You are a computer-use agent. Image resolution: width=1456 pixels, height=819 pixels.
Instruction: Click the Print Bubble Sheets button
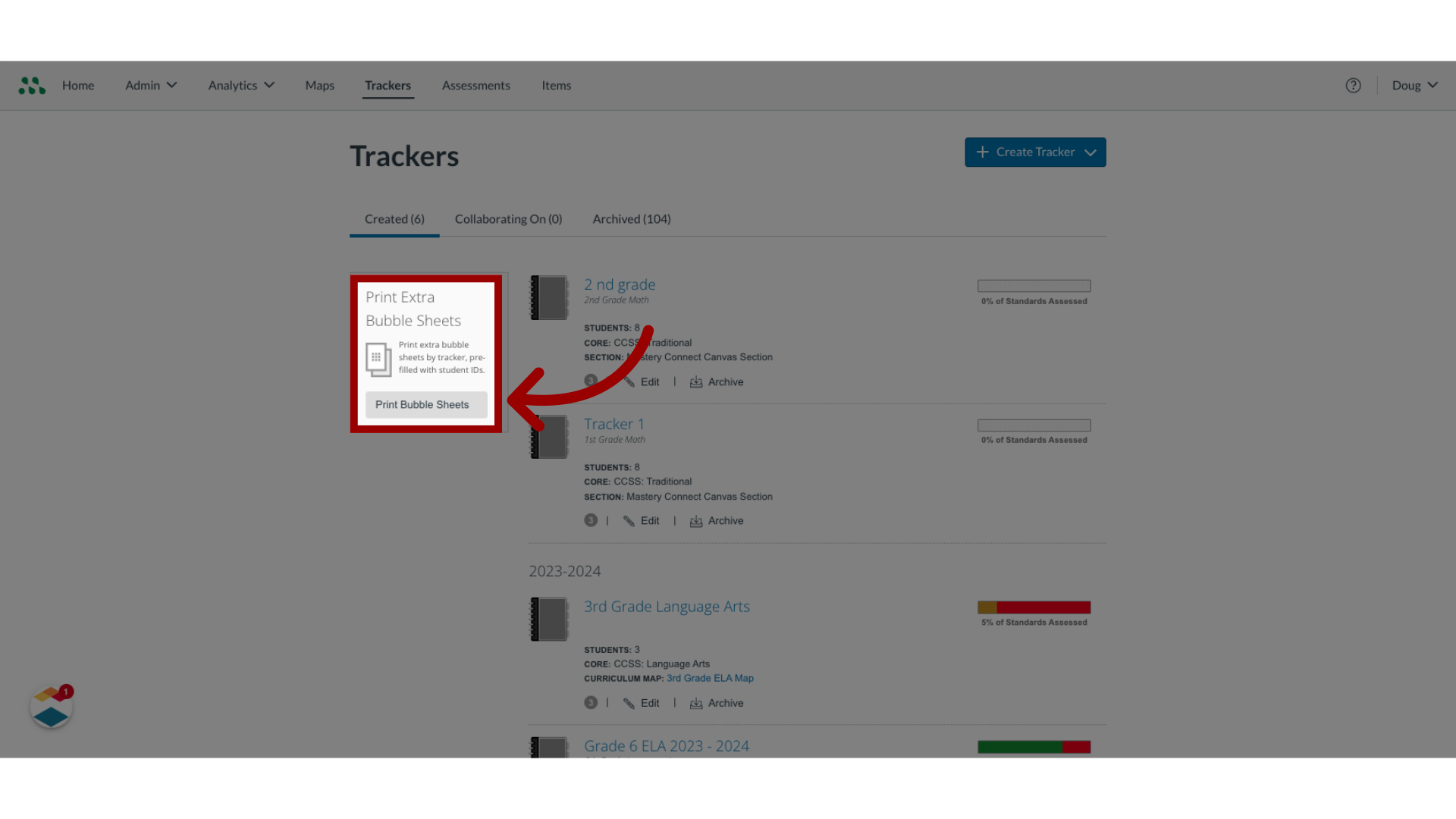[421, 404]
